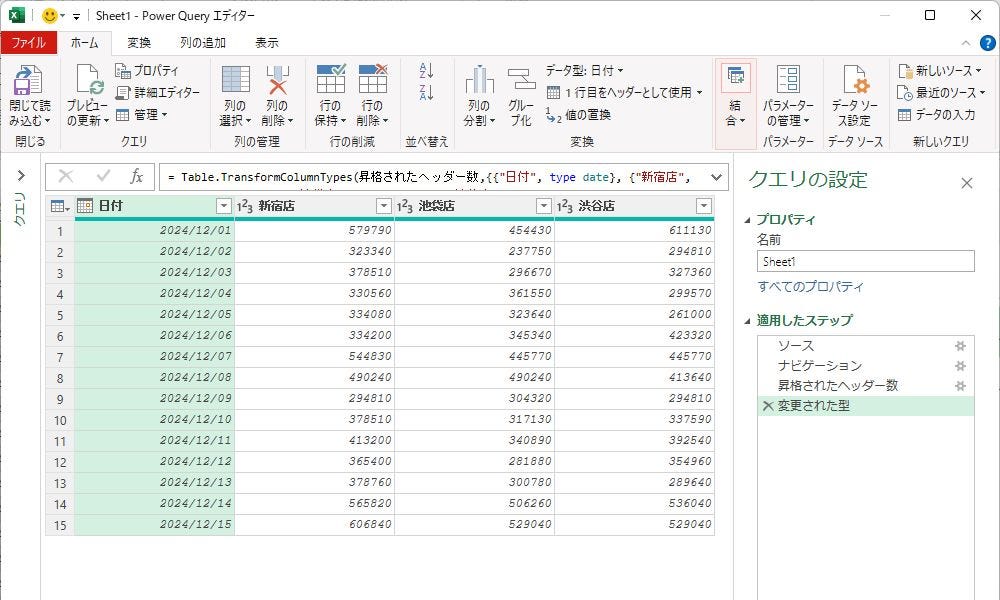1000x600 pixels.
Task: Open the データ型: 日付 dropdown
Action: tap(585, 71)
